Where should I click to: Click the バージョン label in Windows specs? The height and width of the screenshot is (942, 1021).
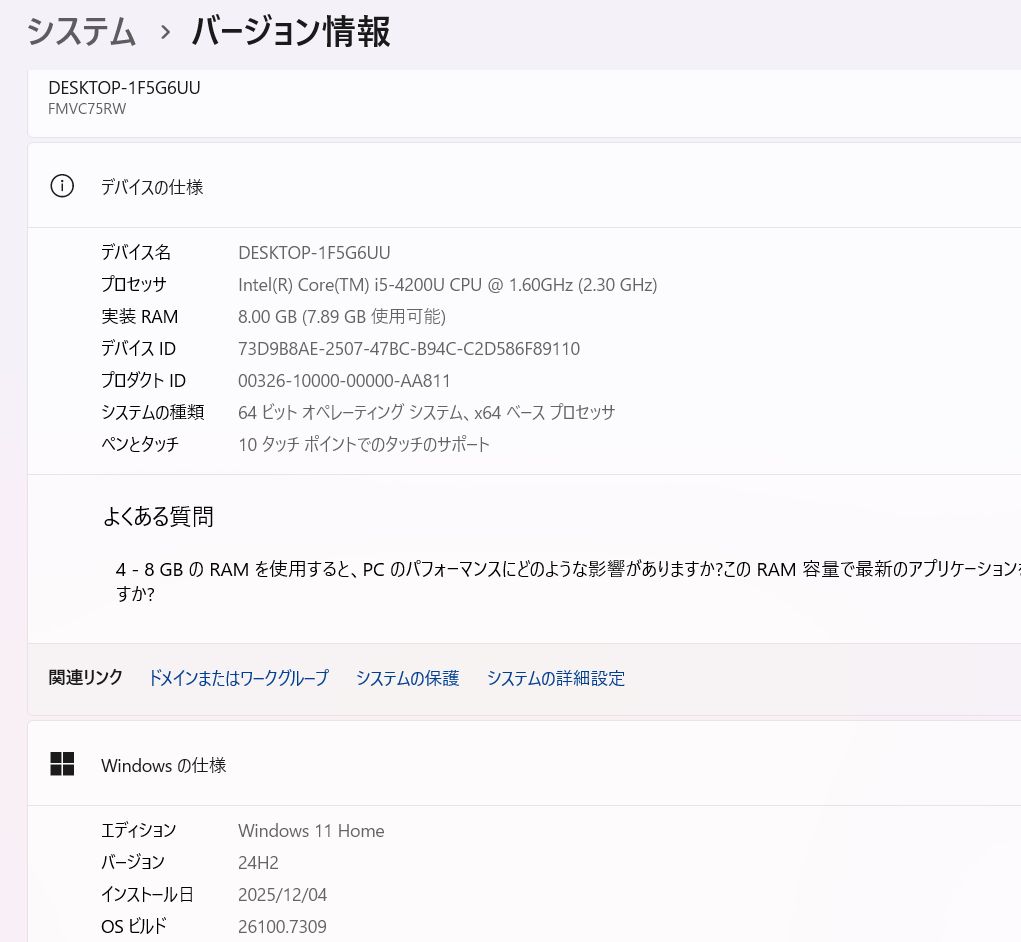pyautogui.click(x=132, y=862)
